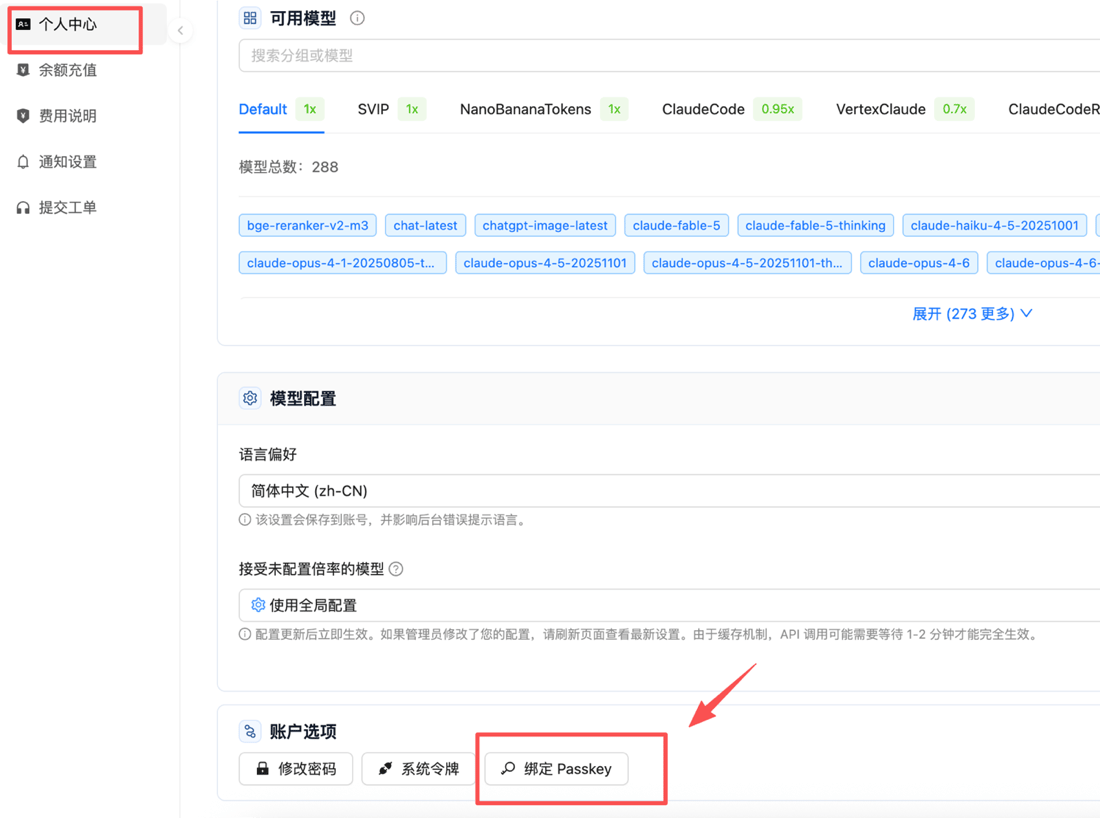This screenshot has width=1100, height=818.
Task: Click the claude-fable-5 model tag
Action: [676, 225]
